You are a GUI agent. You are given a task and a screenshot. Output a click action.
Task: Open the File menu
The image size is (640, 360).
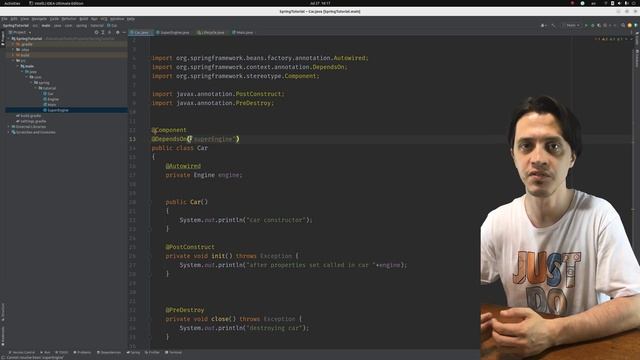click(x=4, y=19)
